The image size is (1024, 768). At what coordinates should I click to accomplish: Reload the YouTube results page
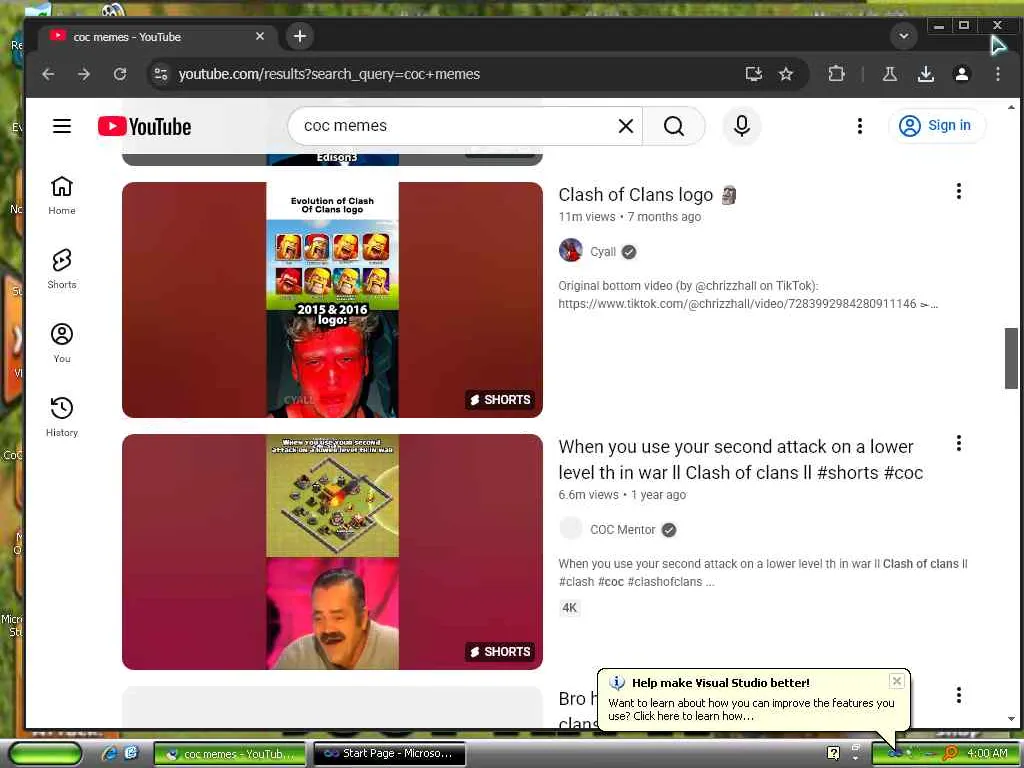click(120, 74)
